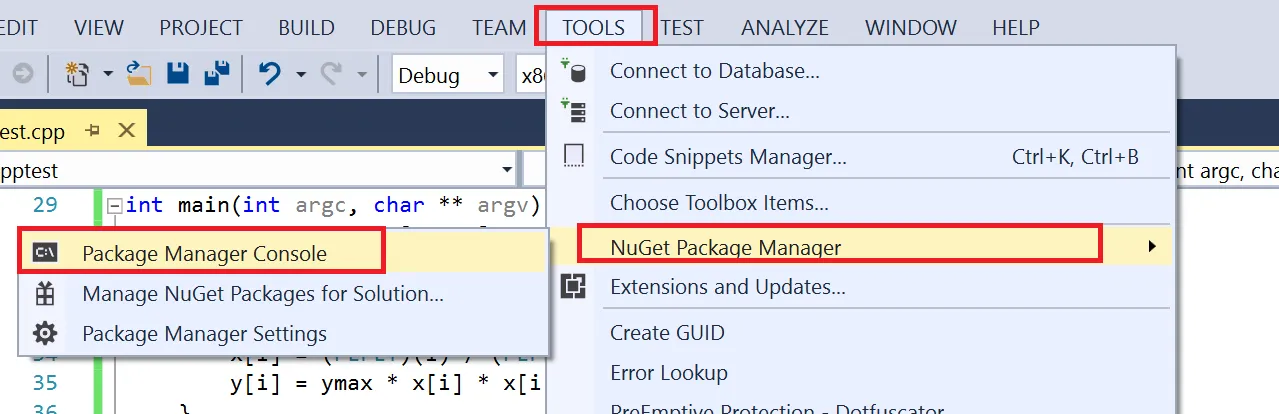The width and height of the screenshot is (1279, 414).
Task: Click the New Project toolbar icon
Action: tap(78, 74)
